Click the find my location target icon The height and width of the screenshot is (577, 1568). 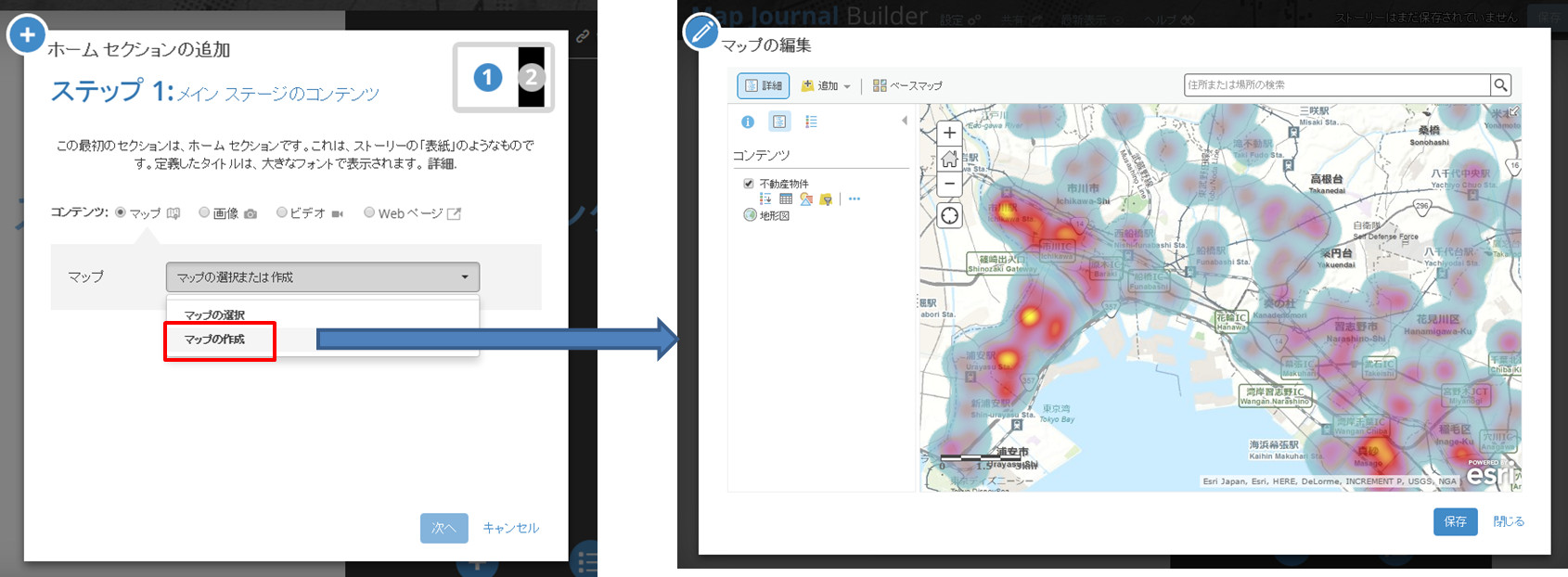click(949, 216)
